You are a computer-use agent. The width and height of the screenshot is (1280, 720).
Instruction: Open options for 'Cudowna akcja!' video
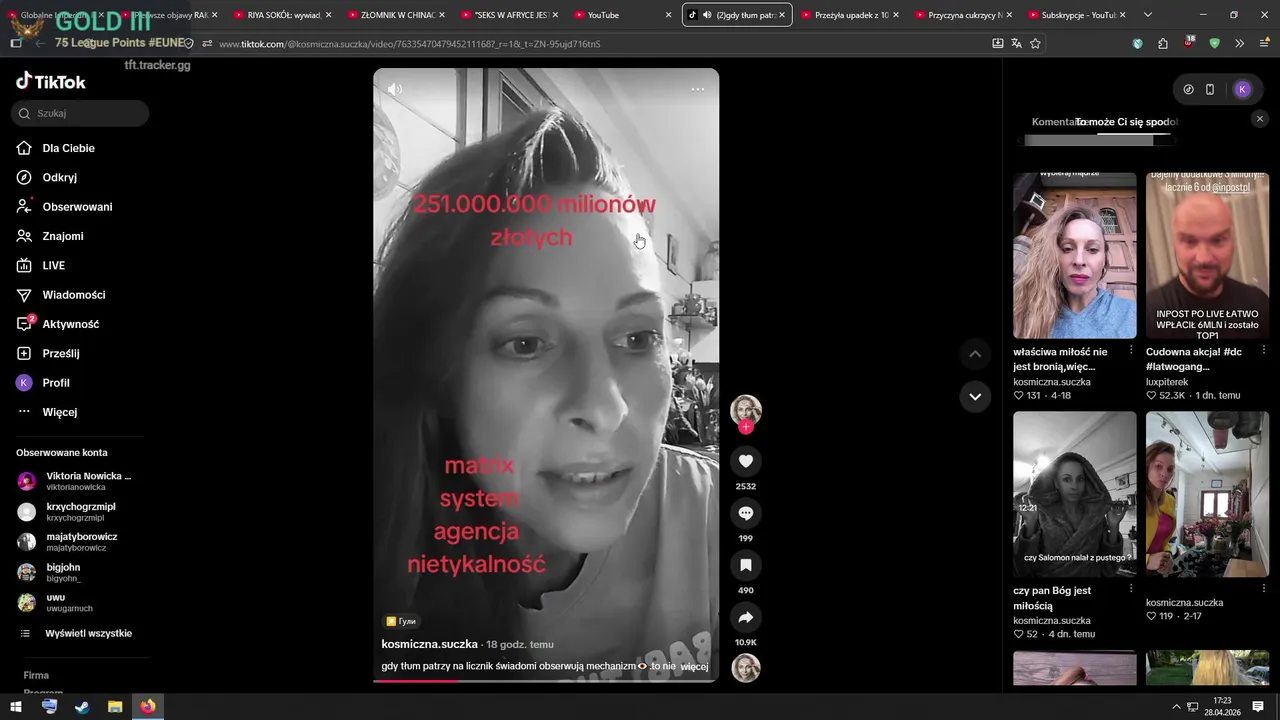(1264, 351)
